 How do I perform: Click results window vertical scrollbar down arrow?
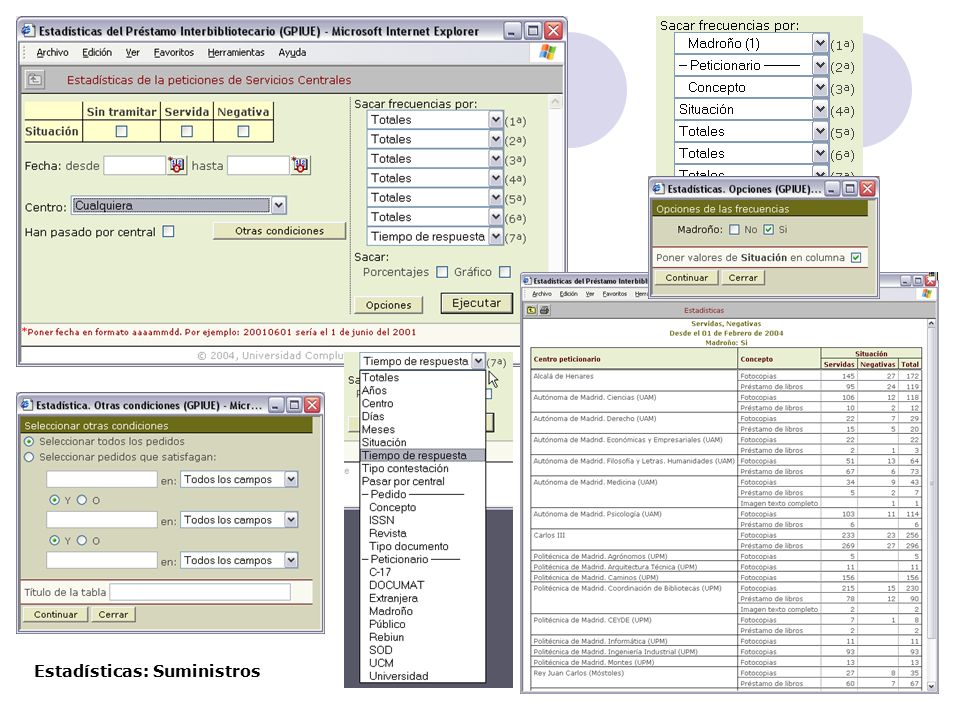click(931, 686)
